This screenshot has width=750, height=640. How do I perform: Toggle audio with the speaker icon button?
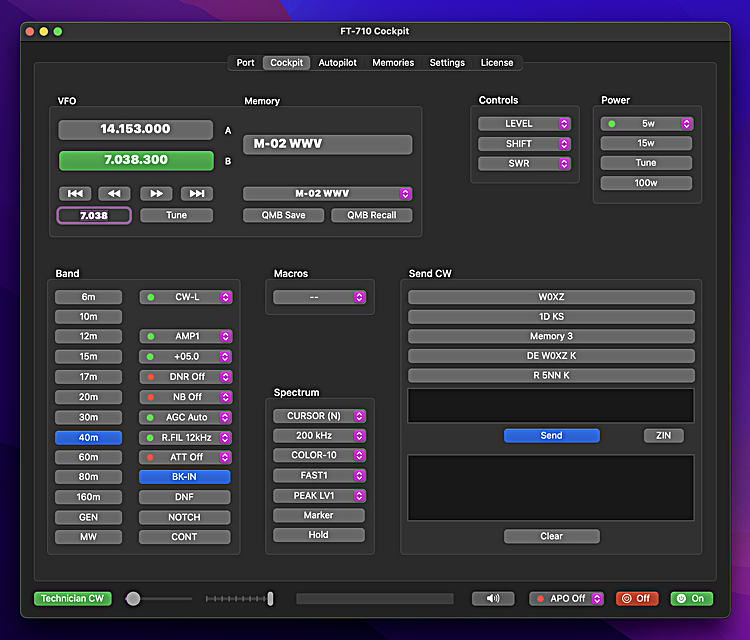tap(493, 598)
